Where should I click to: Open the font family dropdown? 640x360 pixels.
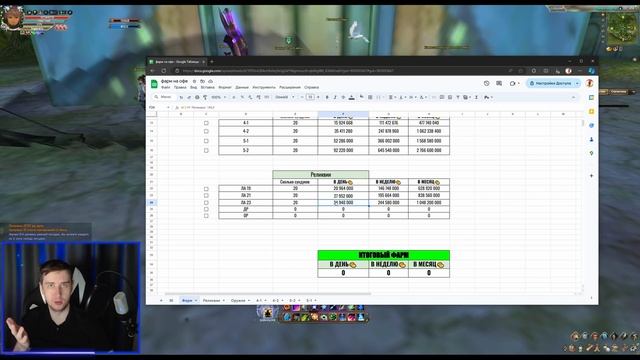pos(284,97)
